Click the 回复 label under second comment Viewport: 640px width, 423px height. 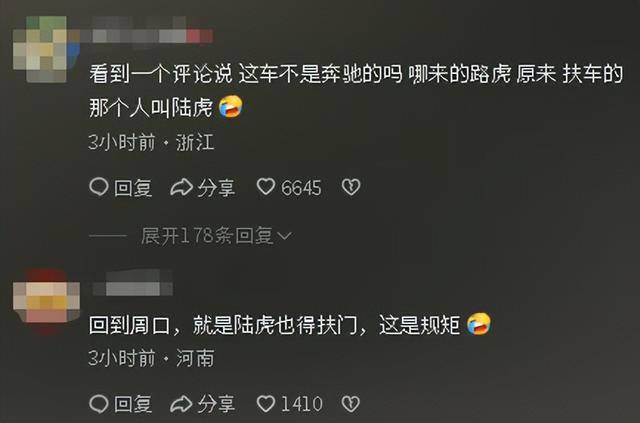pyautogui.click(x=133, y=404)
